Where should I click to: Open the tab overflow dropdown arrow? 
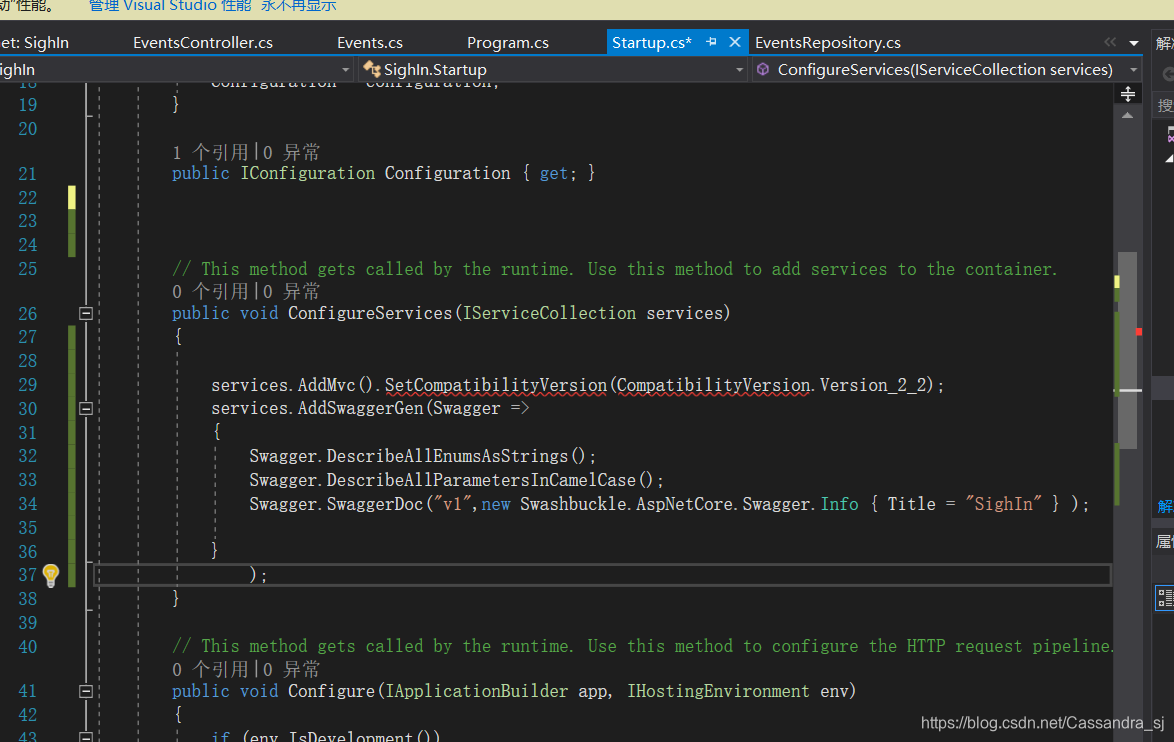coord(1134,43)
